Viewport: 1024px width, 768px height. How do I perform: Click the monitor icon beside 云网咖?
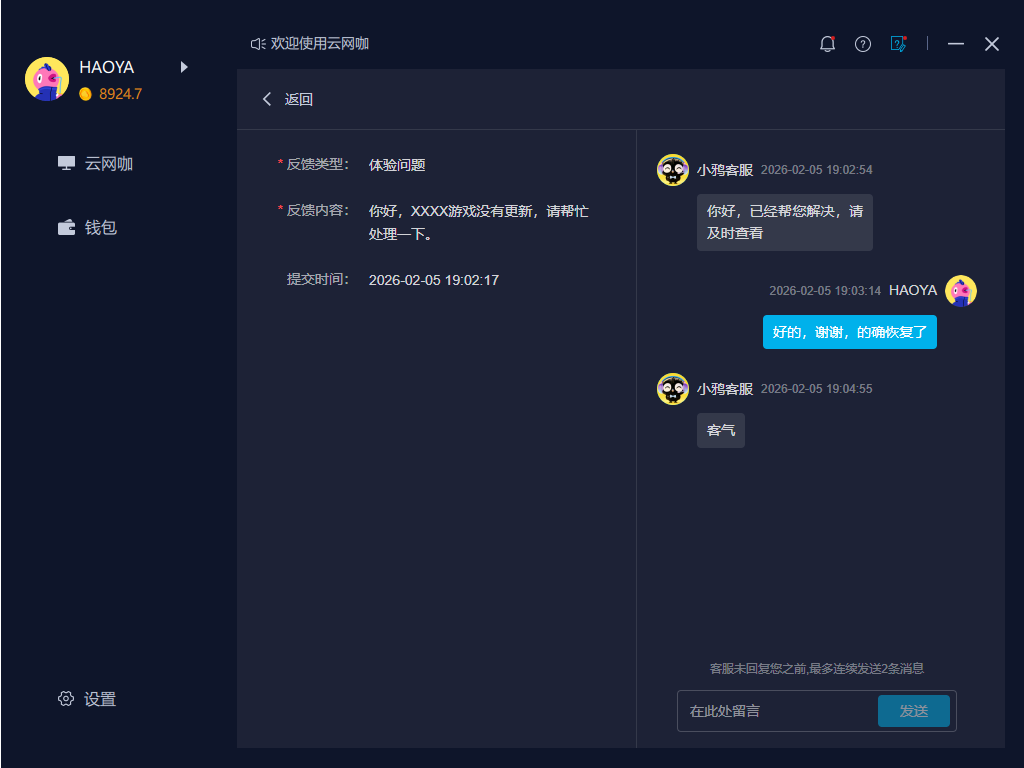click(x=66, y=164)
